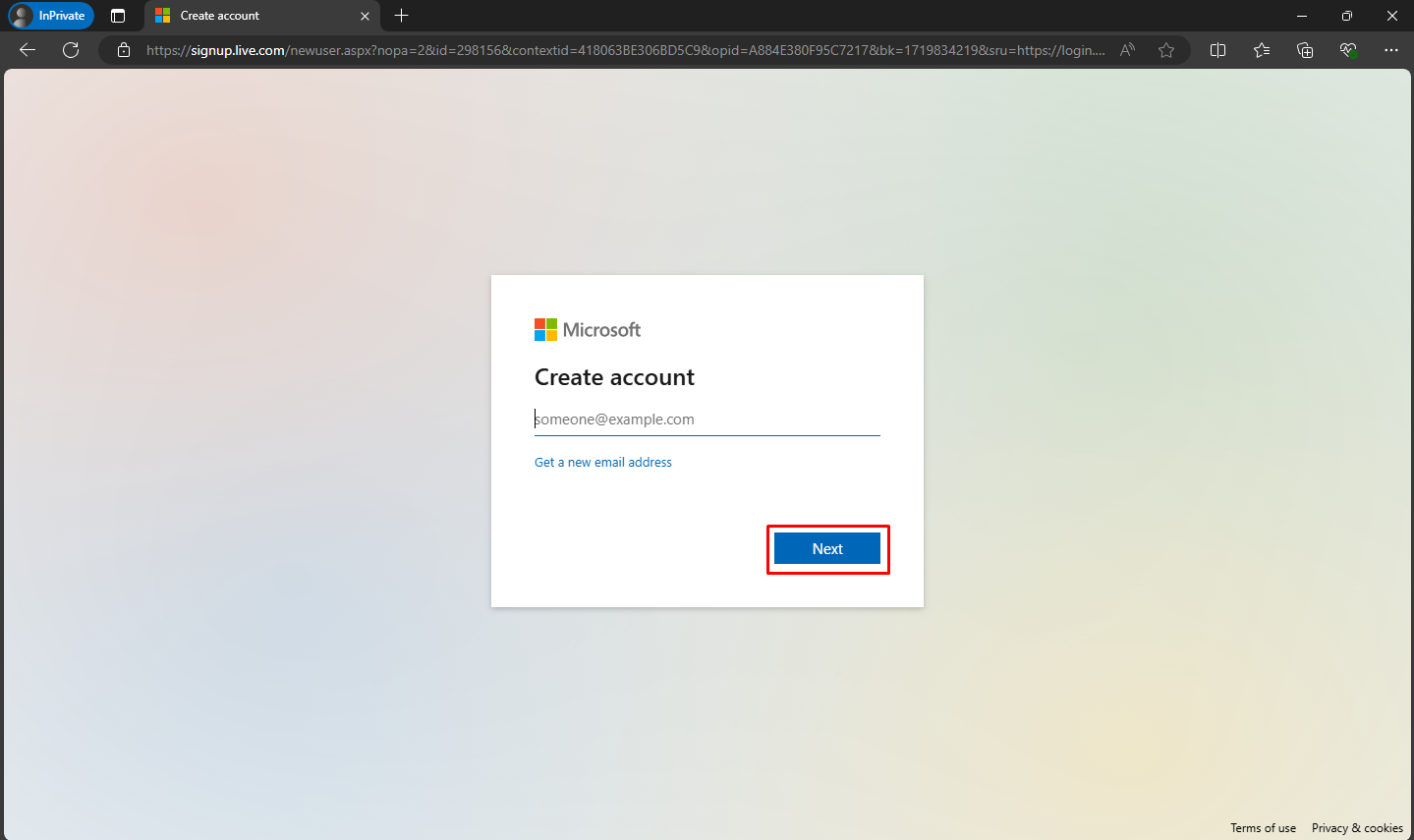Focus the email address input field
Image resolution: width=1414 pixels, height=840 pixels.
[x=707, y=420]
